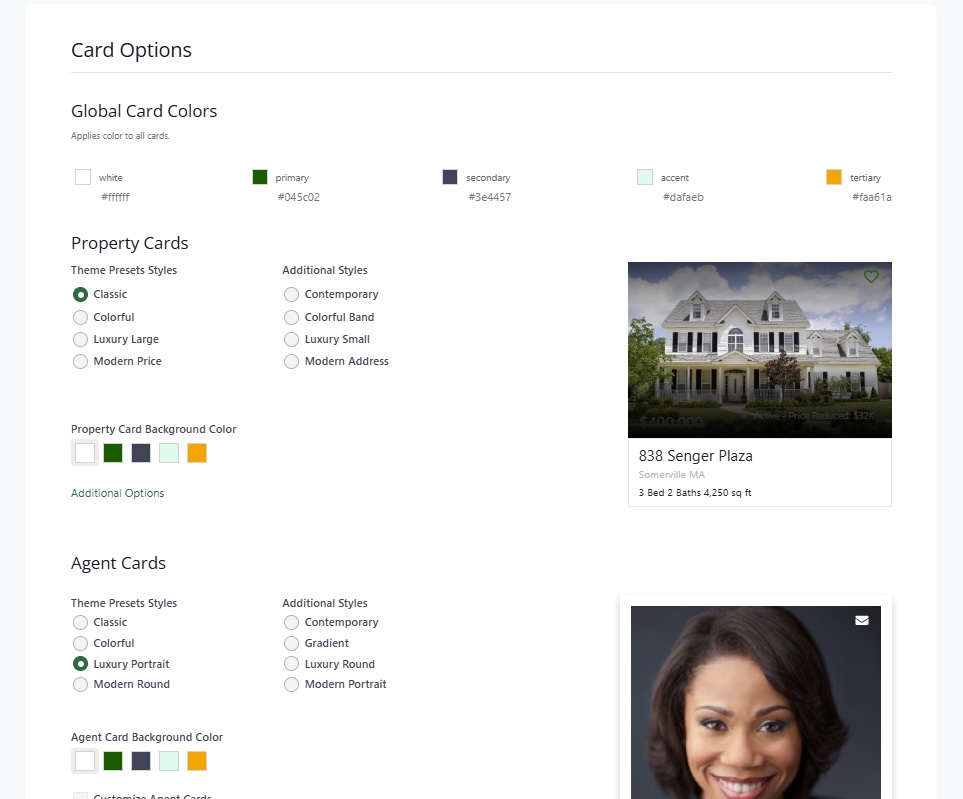Select the orange tertiary swatch for Agent Card Background
963x799 pixels.
click(197, 760)
